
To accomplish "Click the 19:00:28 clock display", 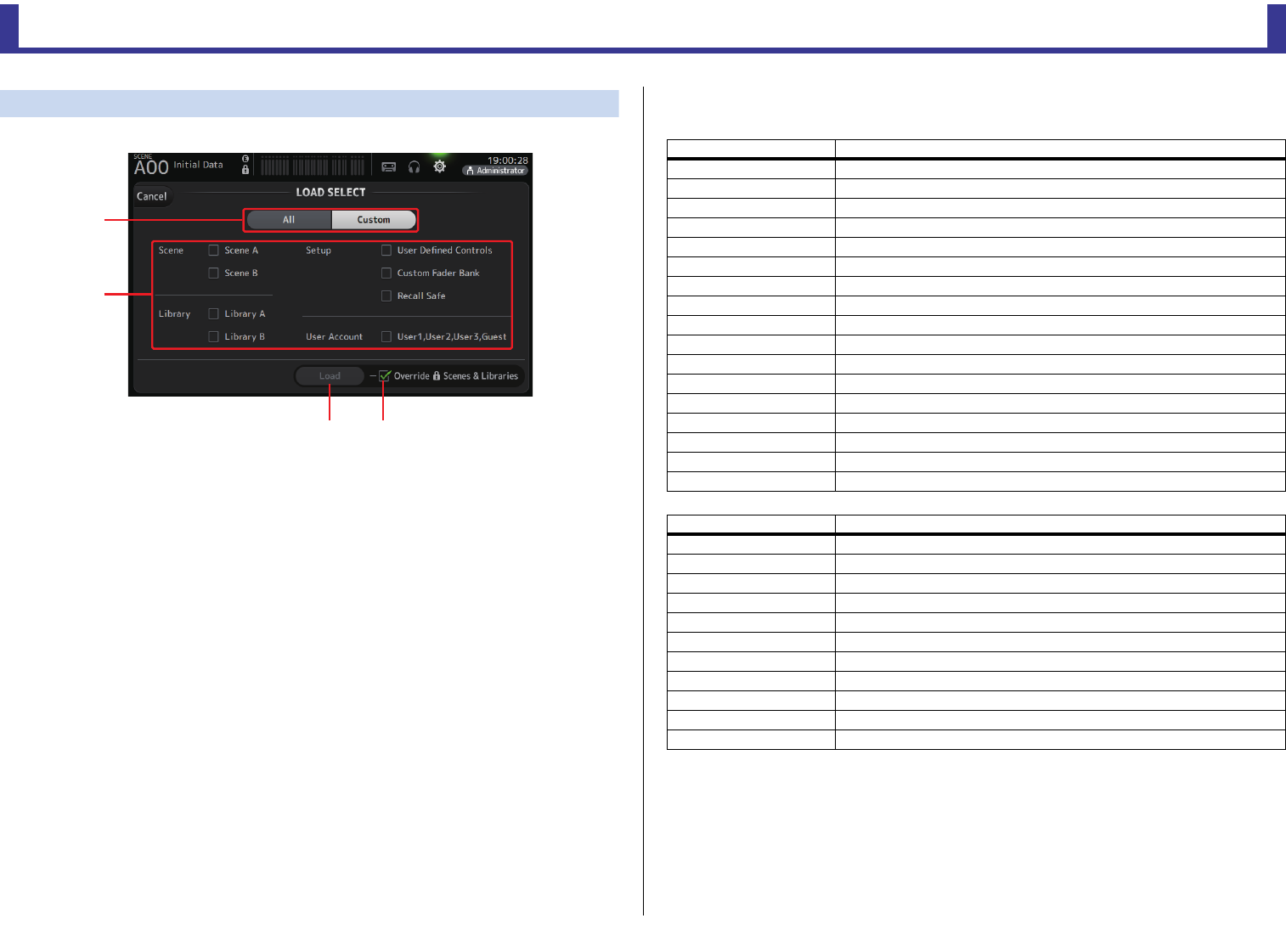I will pos(507,160).
